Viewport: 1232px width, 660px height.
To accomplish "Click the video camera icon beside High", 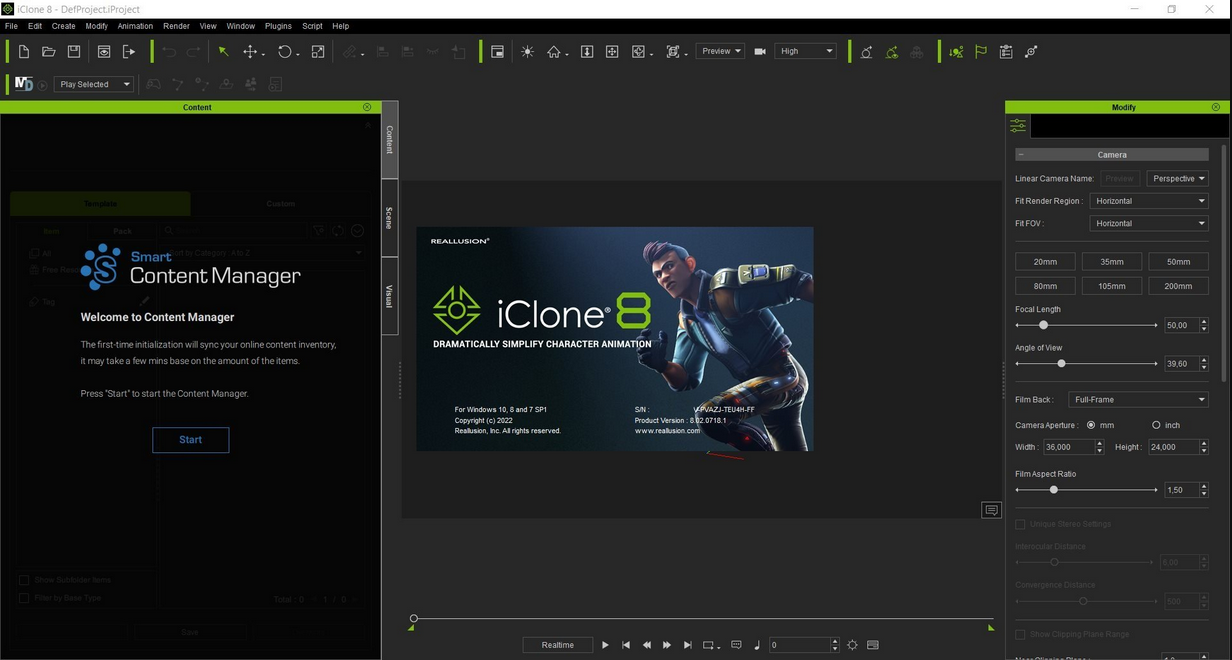I will pyautogui.click(x=760, y=51).
